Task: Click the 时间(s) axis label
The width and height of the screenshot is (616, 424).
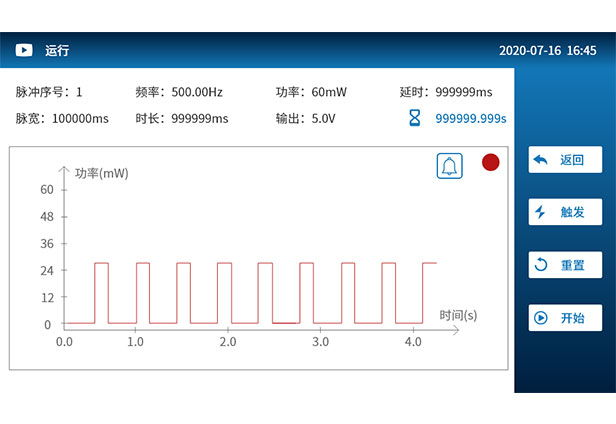Action: [458, 315]
